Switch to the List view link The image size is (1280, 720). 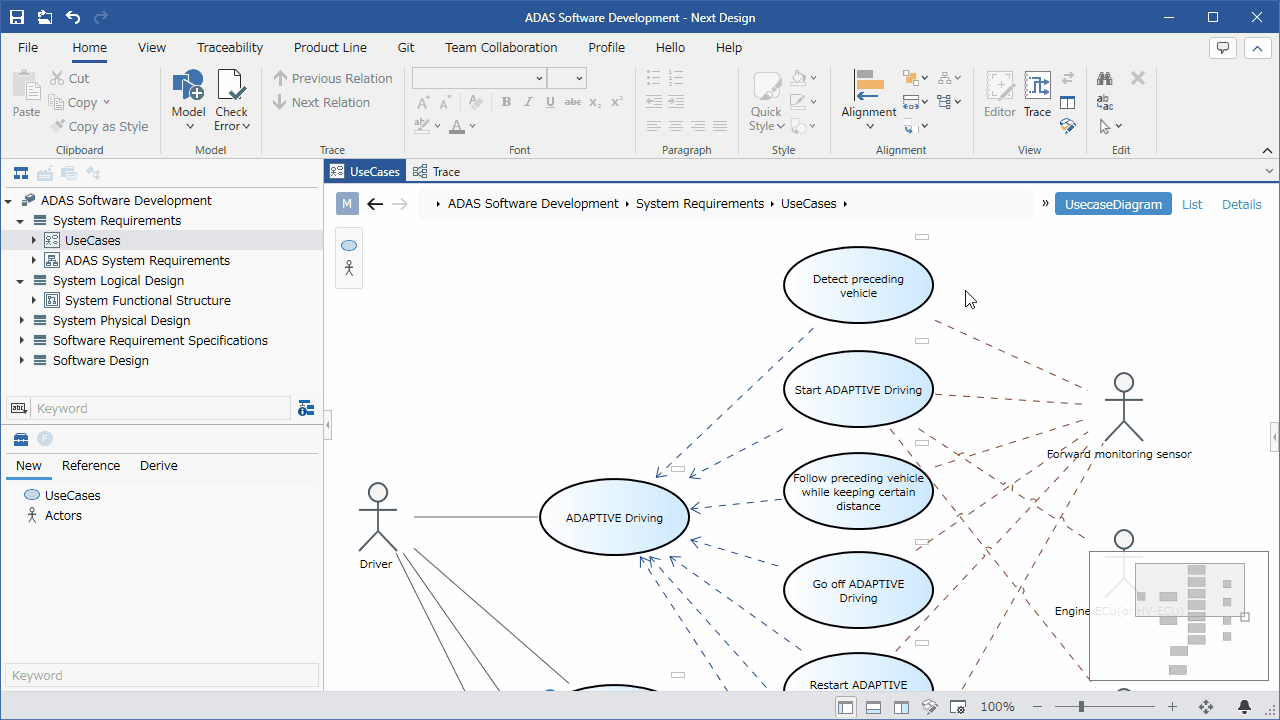point(1192,204)
